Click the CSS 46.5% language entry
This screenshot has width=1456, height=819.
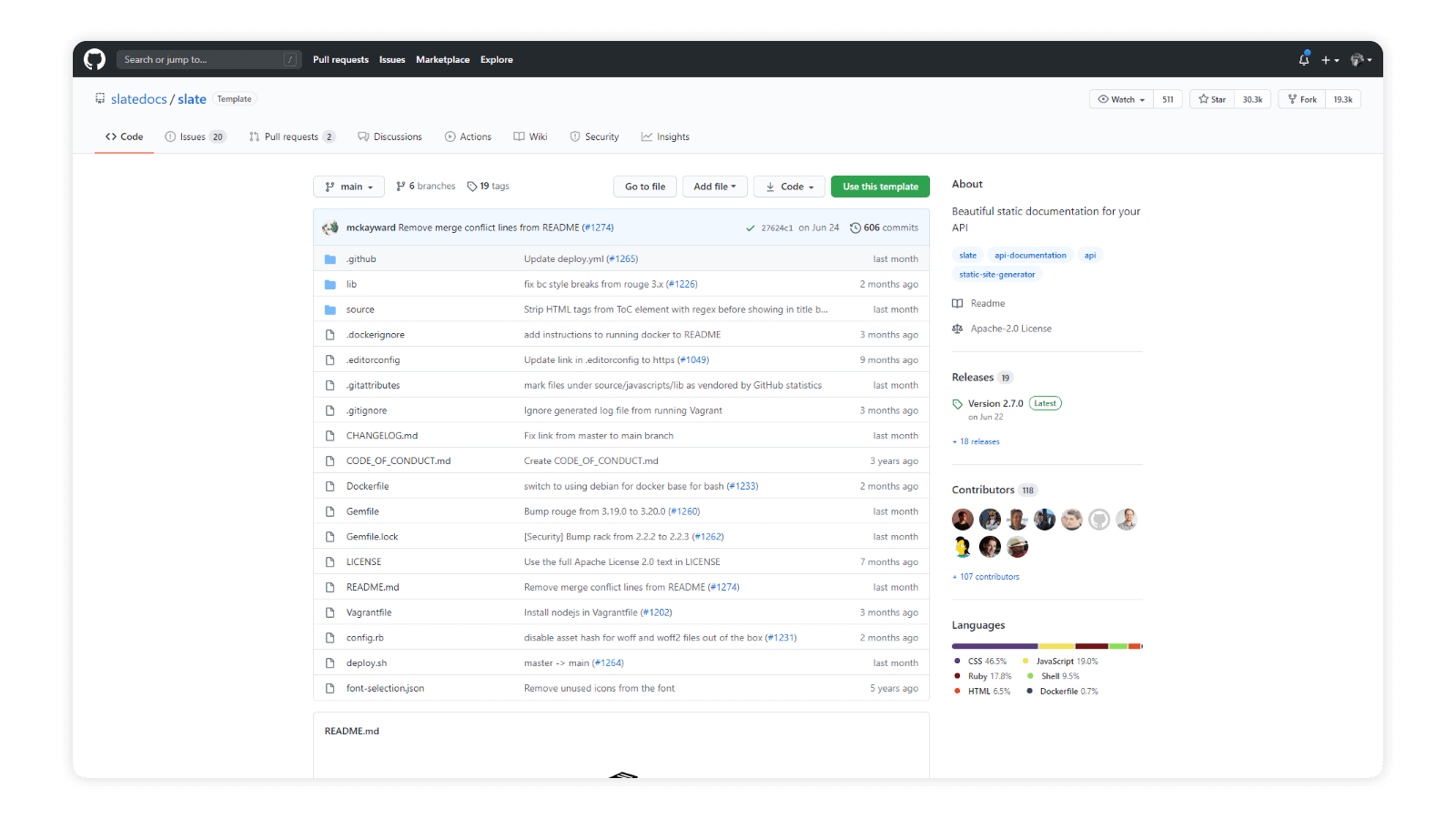(980, 662)
